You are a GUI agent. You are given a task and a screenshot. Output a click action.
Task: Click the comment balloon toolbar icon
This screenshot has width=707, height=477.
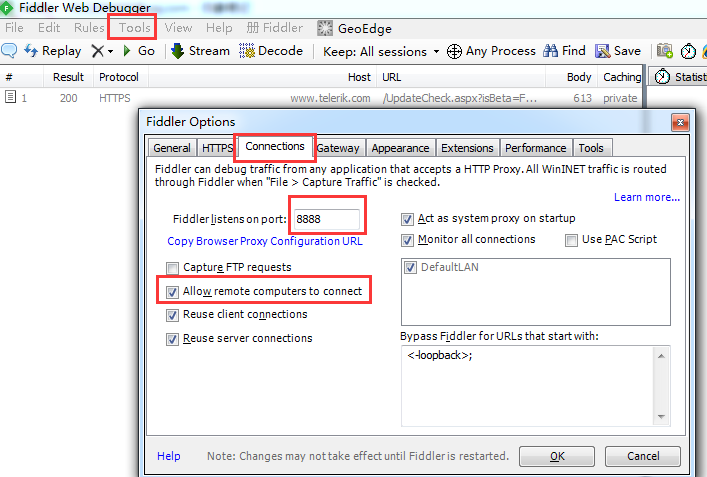(9, 50)
